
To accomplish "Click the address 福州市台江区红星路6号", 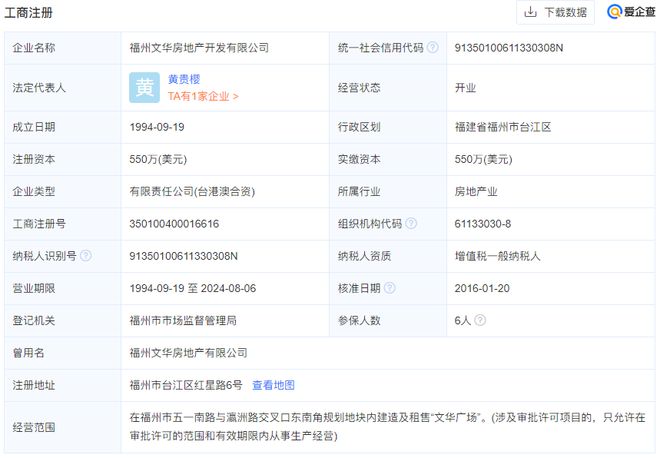I will click(x=186, y=385).
